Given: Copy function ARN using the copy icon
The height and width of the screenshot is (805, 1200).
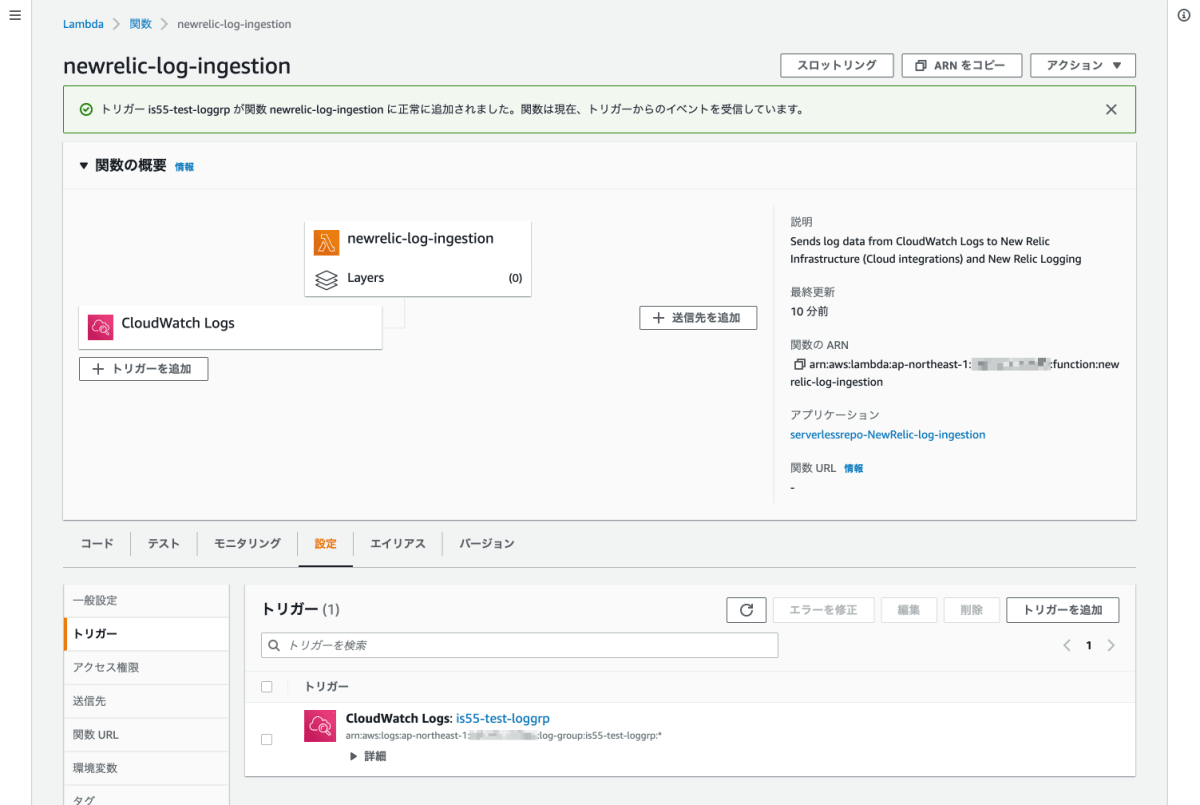Looking at the screenshot, I should coord(798,365).
